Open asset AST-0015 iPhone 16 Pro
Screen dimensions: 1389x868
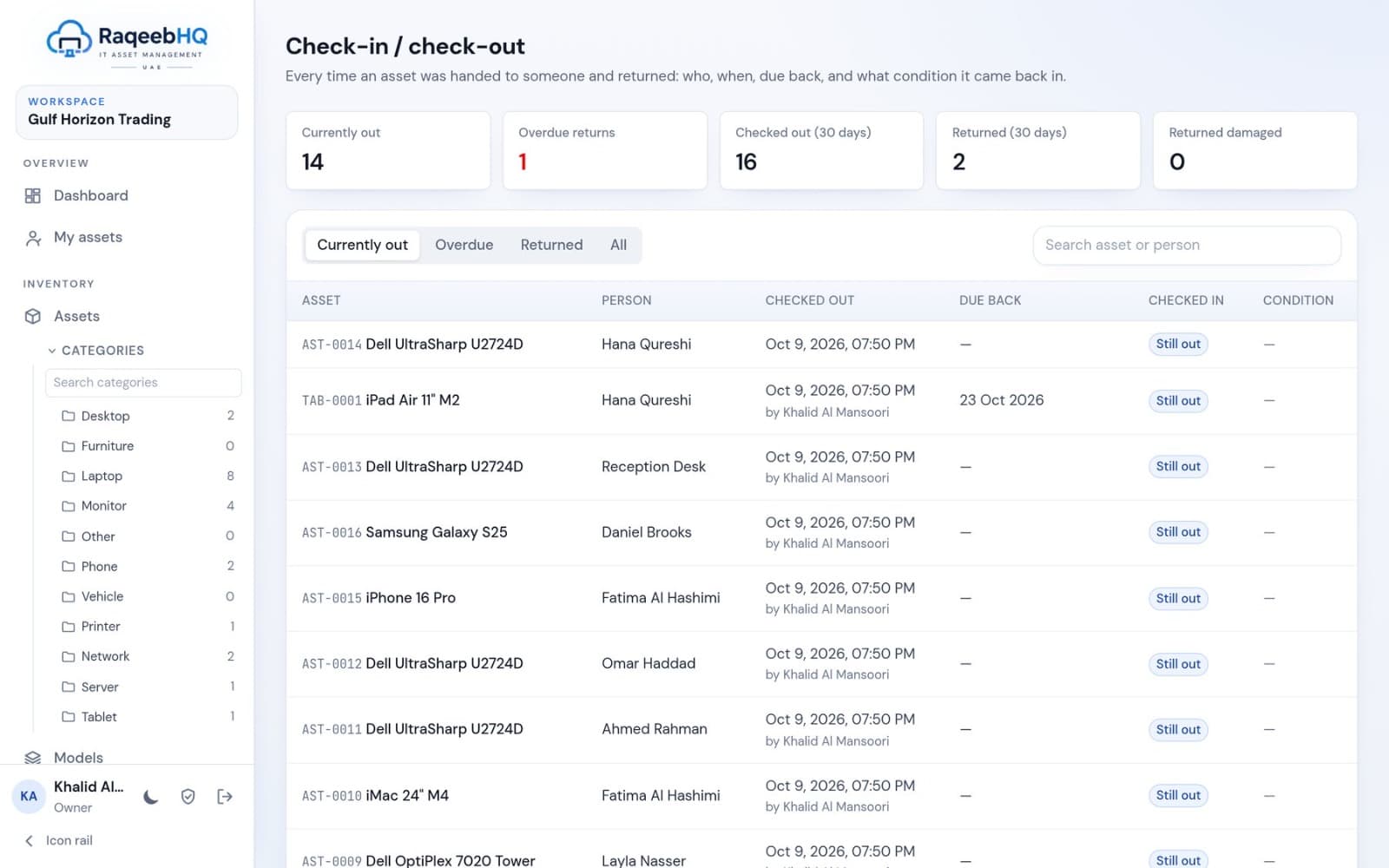[x=379, y=598]
